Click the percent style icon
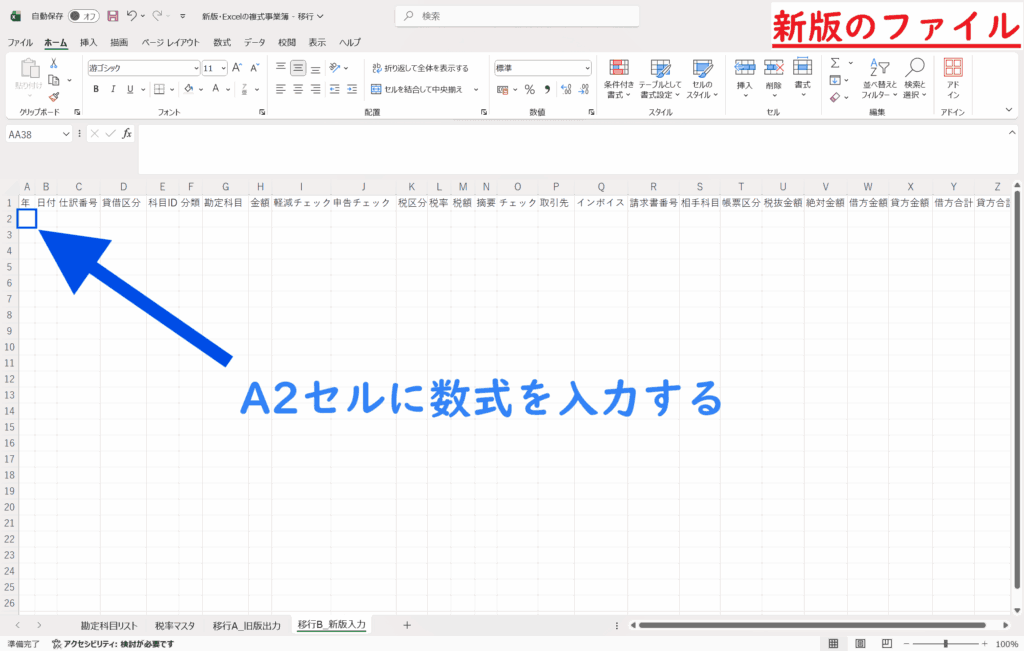Image resolution: width=1024 pixels, height=651 pixels. click(x=529, y=89)
